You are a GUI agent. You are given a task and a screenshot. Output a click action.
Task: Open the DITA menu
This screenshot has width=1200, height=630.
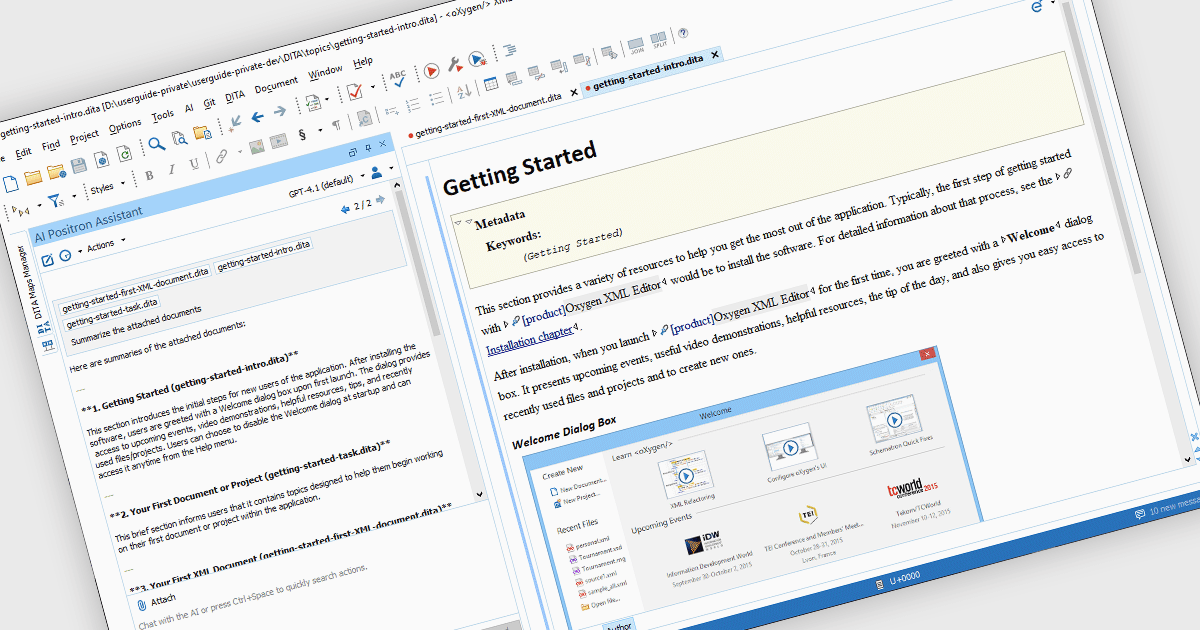coord(235,96)
